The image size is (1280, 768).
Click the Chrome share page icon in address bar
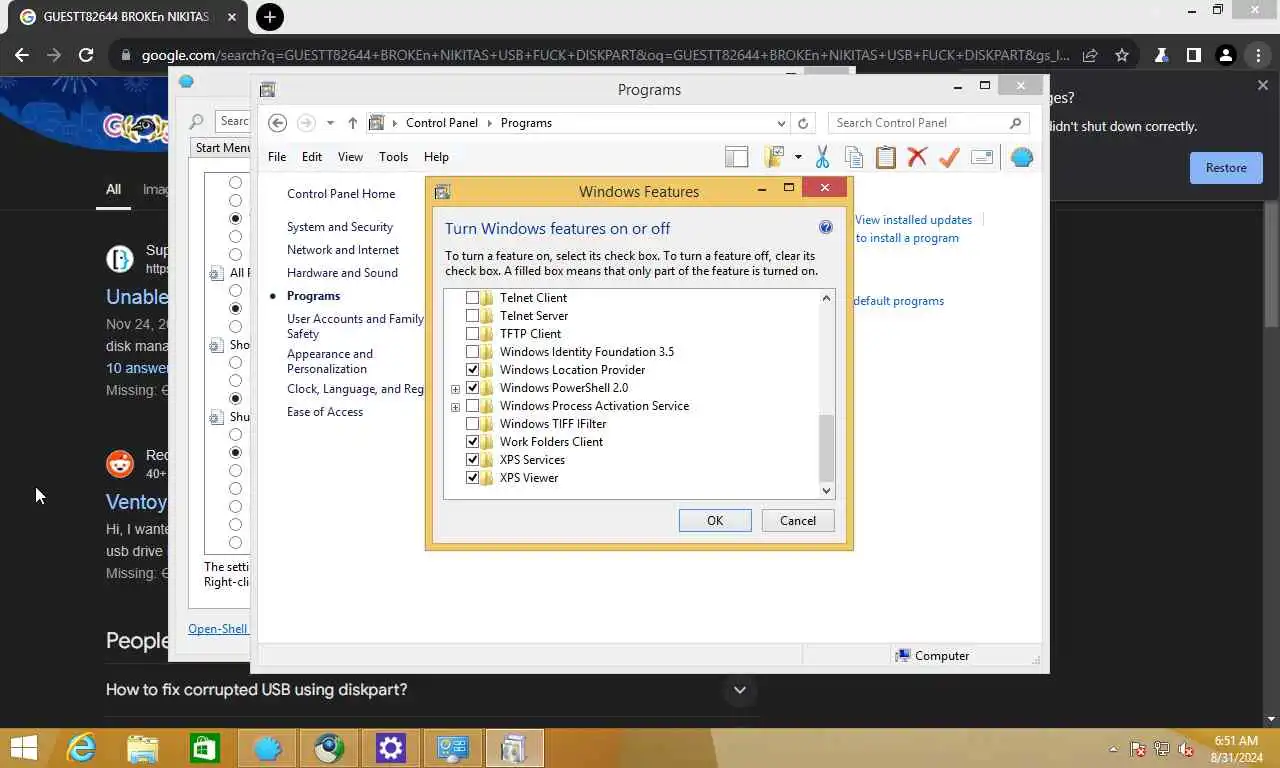pyautogui.click(x=1090, y=56)
